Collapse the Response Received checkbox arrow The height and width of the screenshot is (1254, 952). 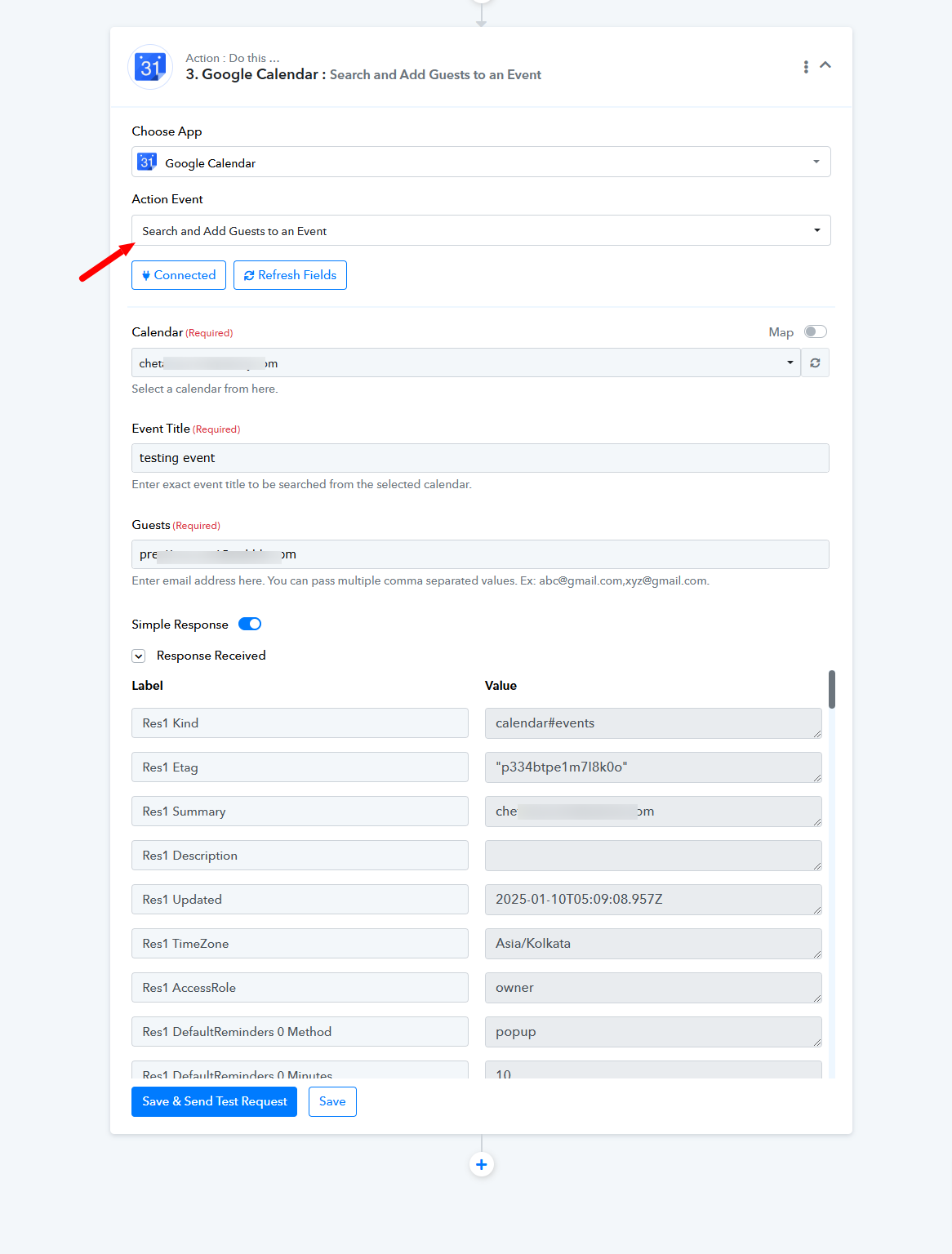point(139,656)
